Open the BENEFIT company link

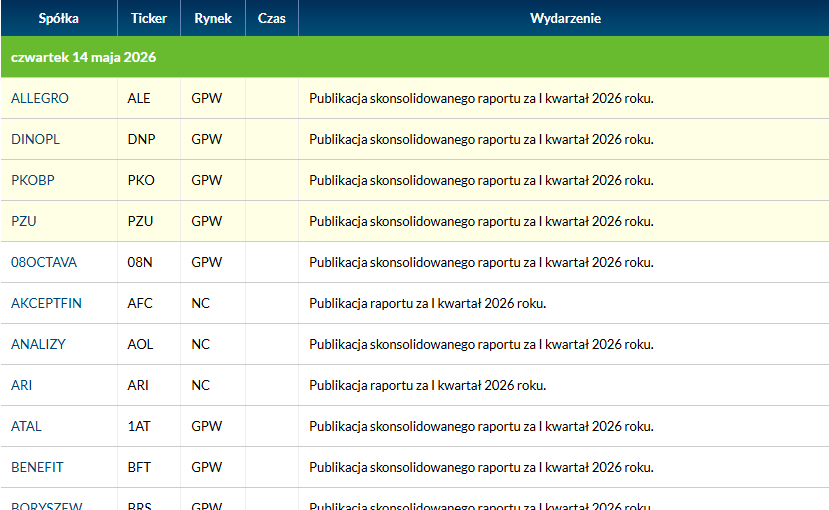pos(37,467)
